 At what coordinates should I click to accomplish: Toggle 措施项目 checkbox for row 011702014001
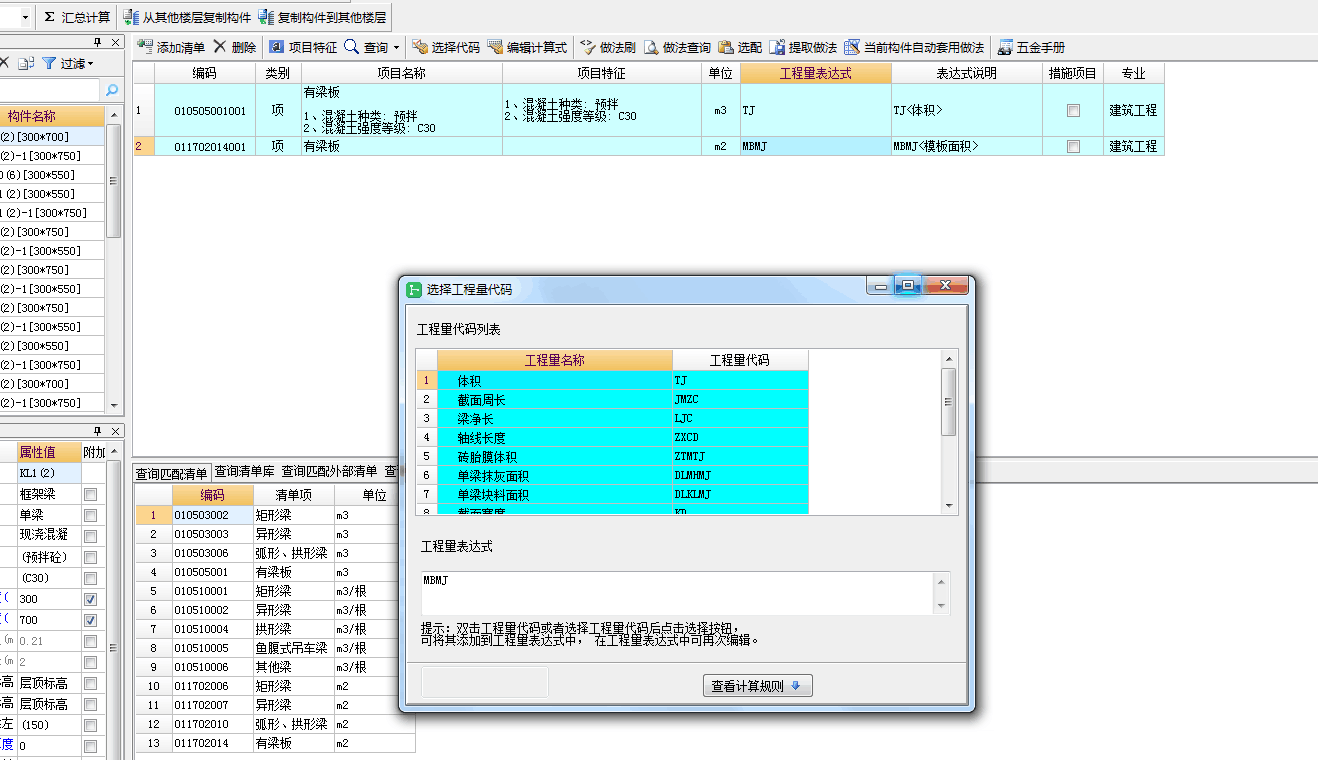click(x=1073, y=146)
